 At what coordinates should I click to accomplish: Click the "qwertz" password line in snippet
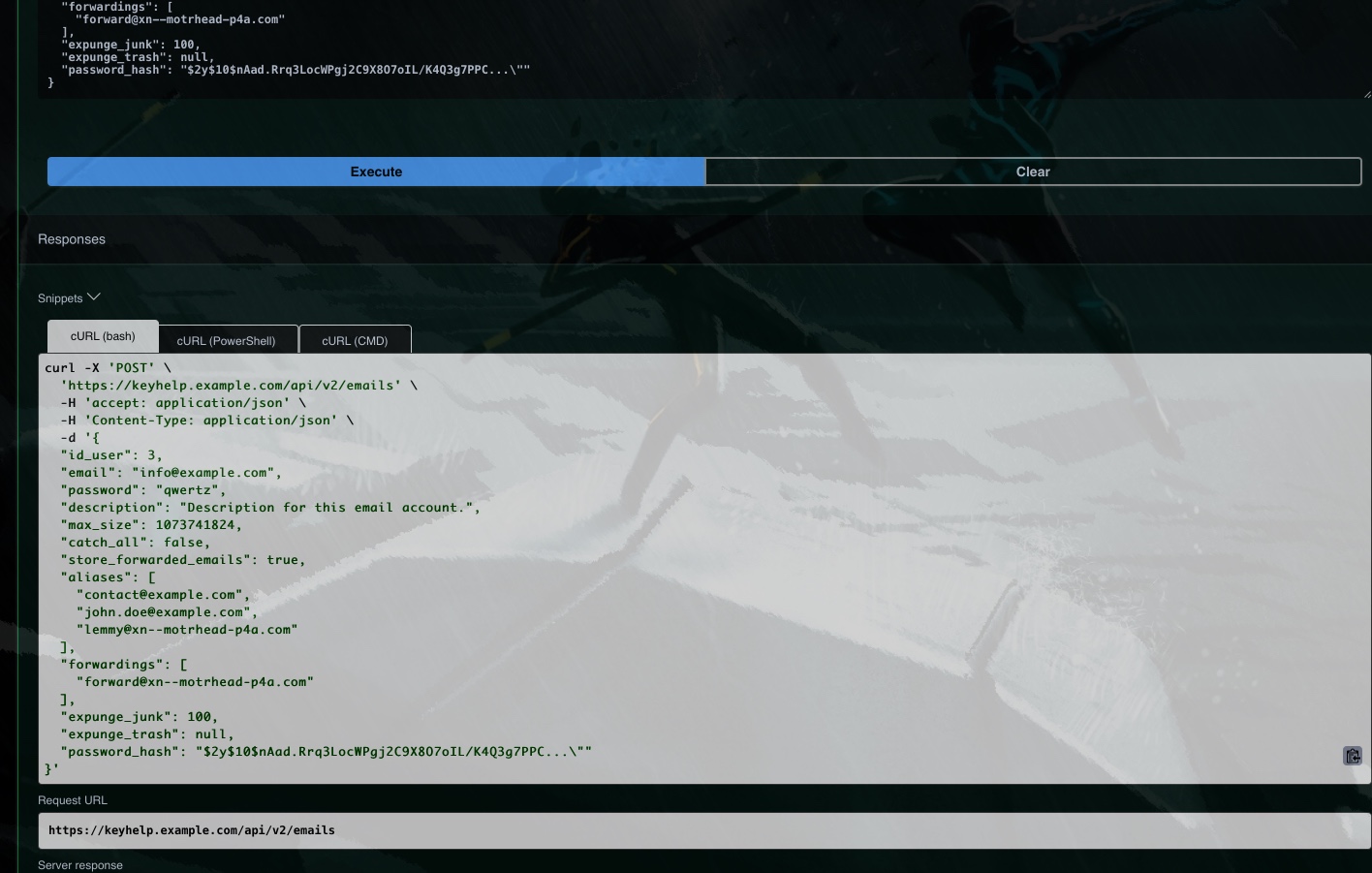click(142, 490)
